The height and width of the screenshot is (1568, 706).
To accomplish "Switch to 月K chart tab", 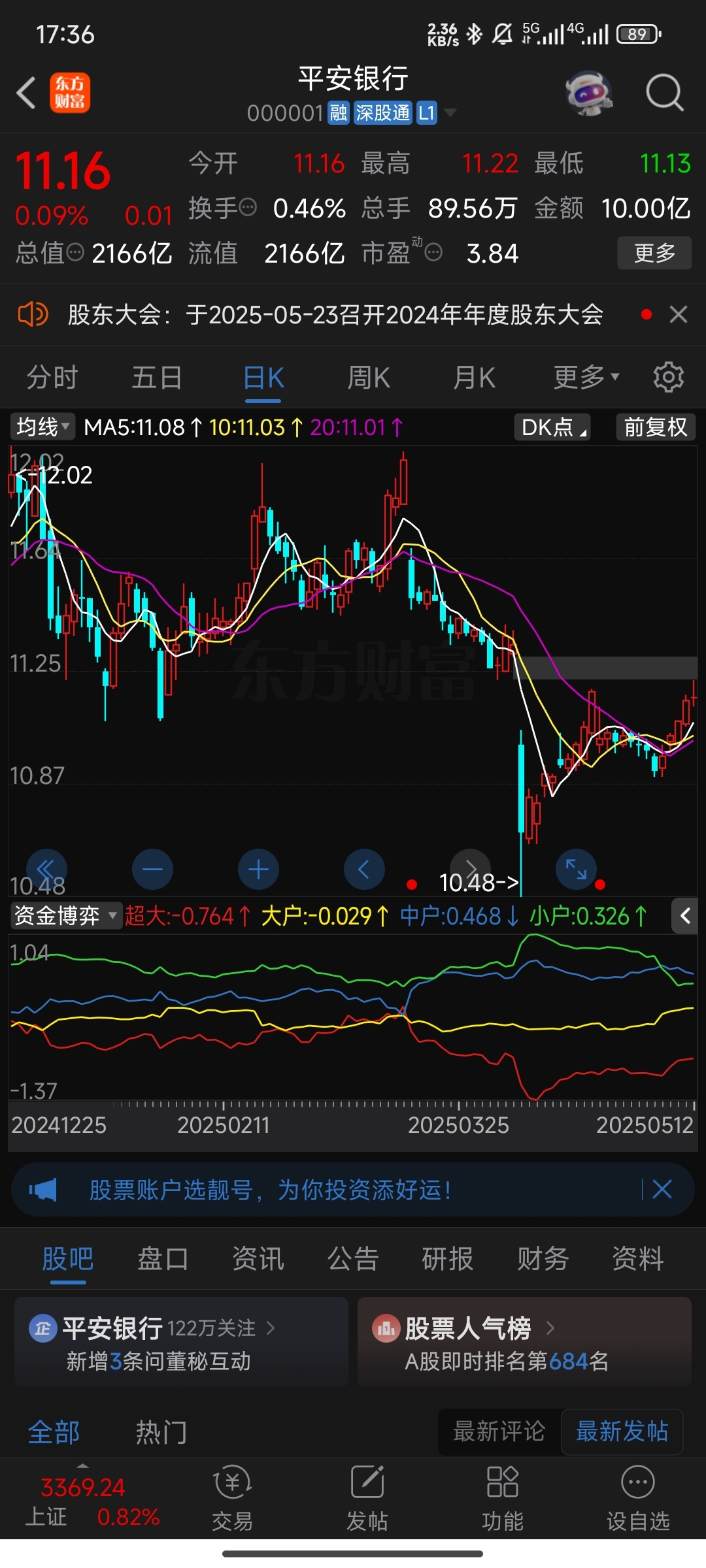I will (475, 378).
